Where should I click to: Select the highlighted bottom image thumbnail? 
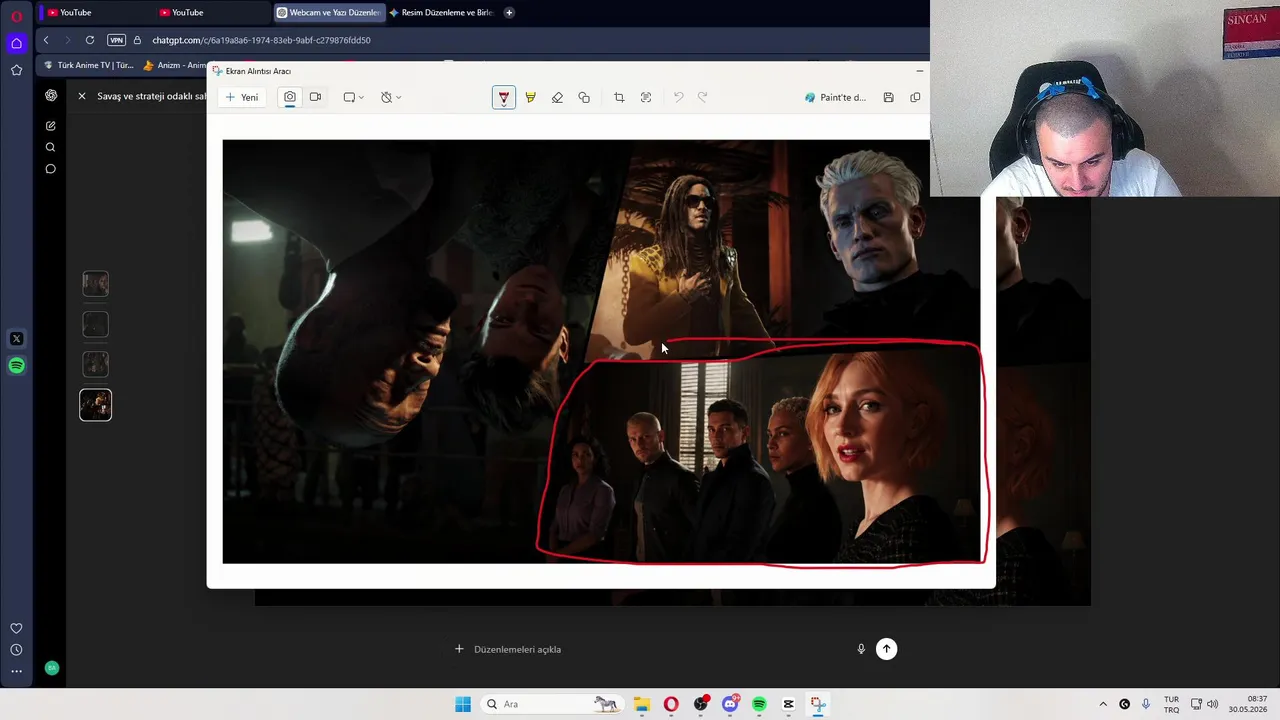tap(96, 404)
